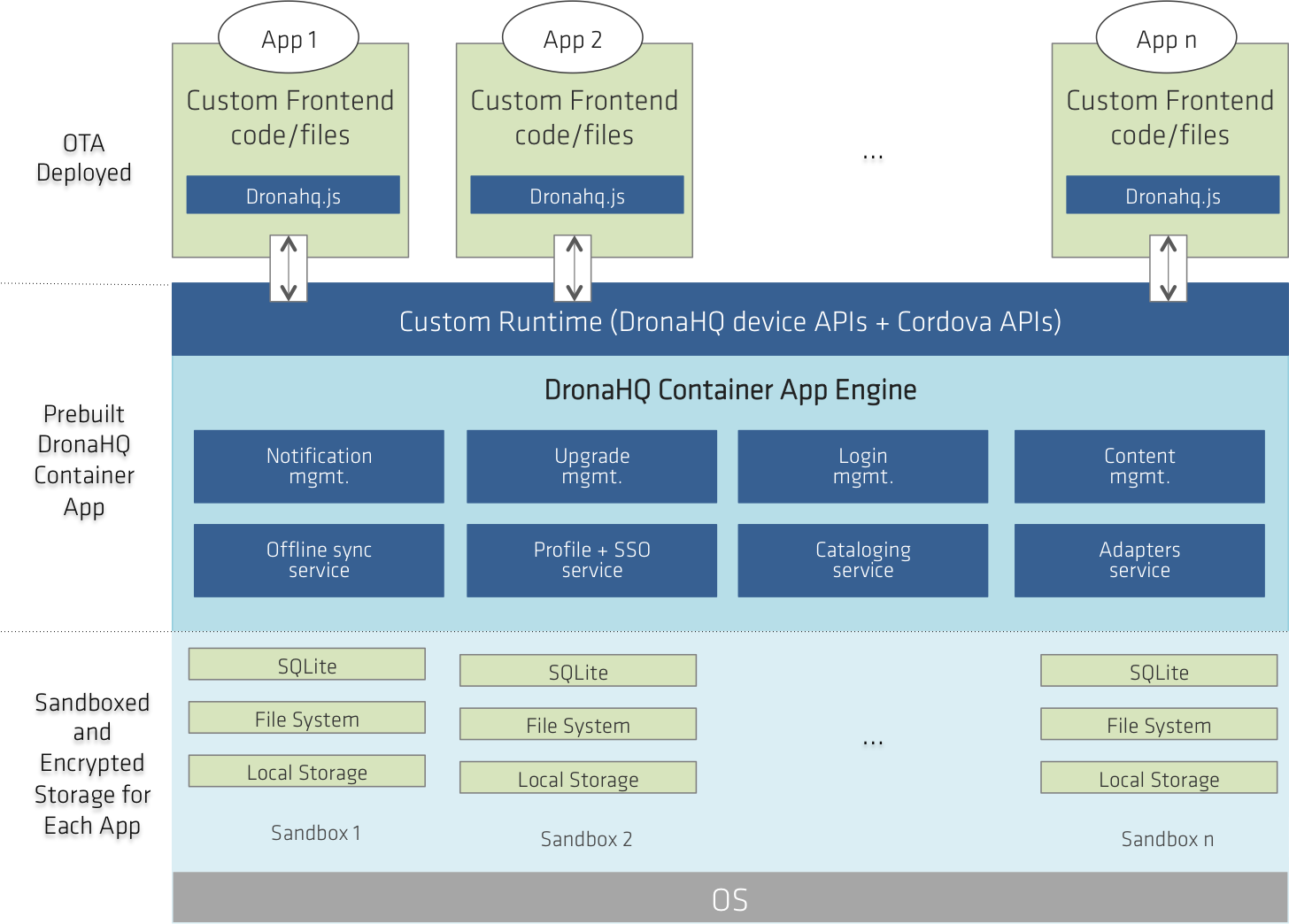
Task: Click the Sandbox 1 label
Action: pyautogui.click(x=316, y=833)
